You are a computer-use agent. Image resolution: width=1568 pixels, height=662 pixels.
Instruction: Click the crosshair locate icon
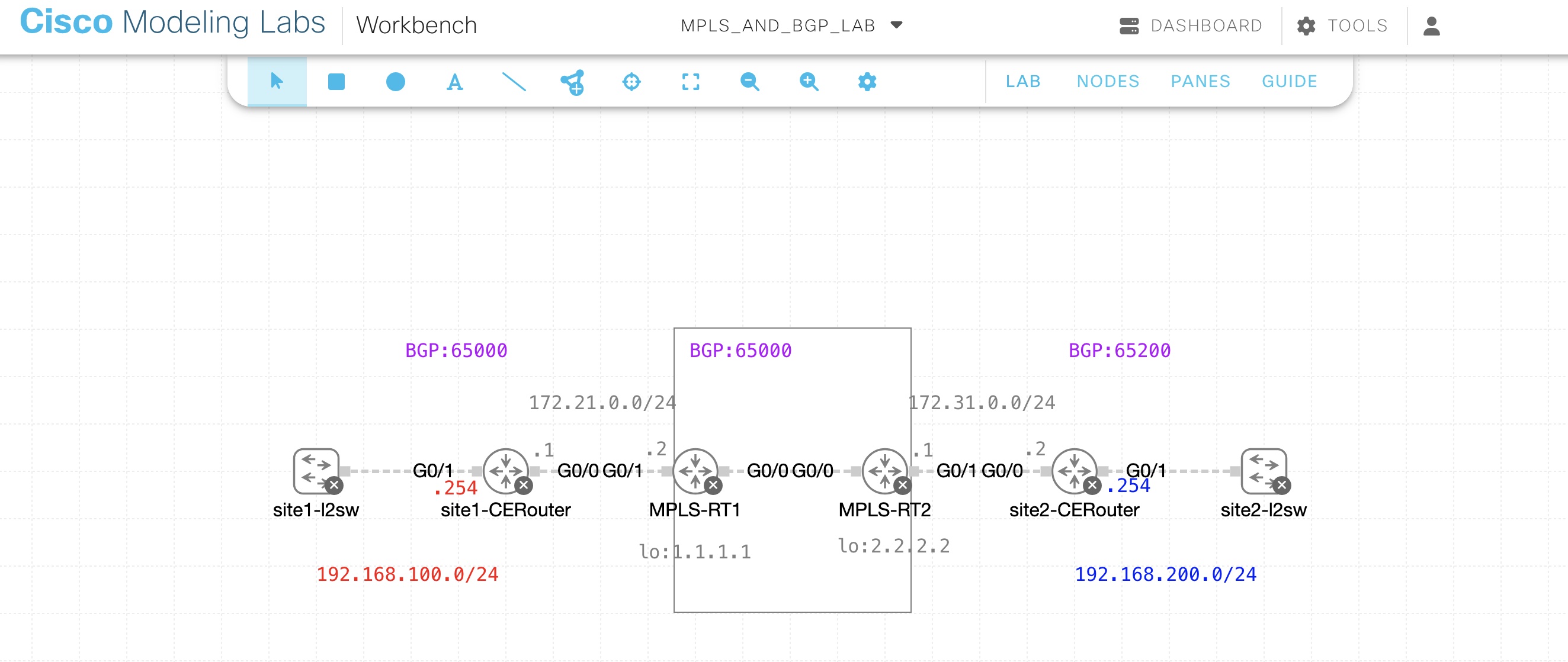[x=632, y=82]
